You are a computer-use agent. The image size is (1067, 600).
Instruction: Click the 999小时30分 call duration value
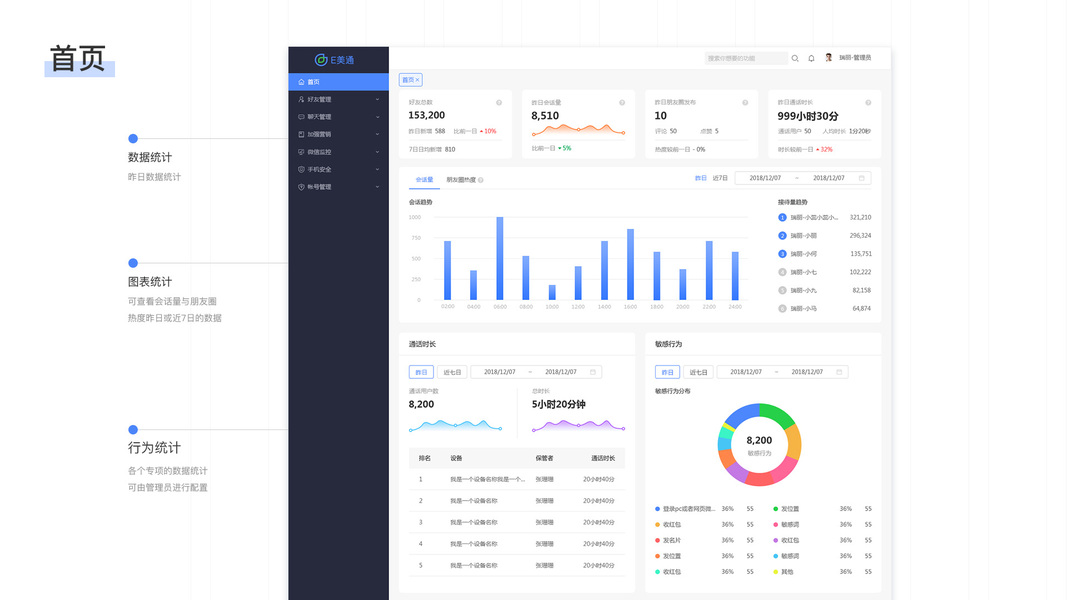coord(808,116)
